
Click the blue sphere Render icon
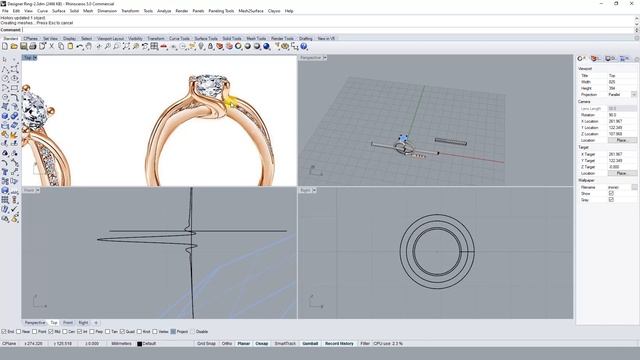266,47
